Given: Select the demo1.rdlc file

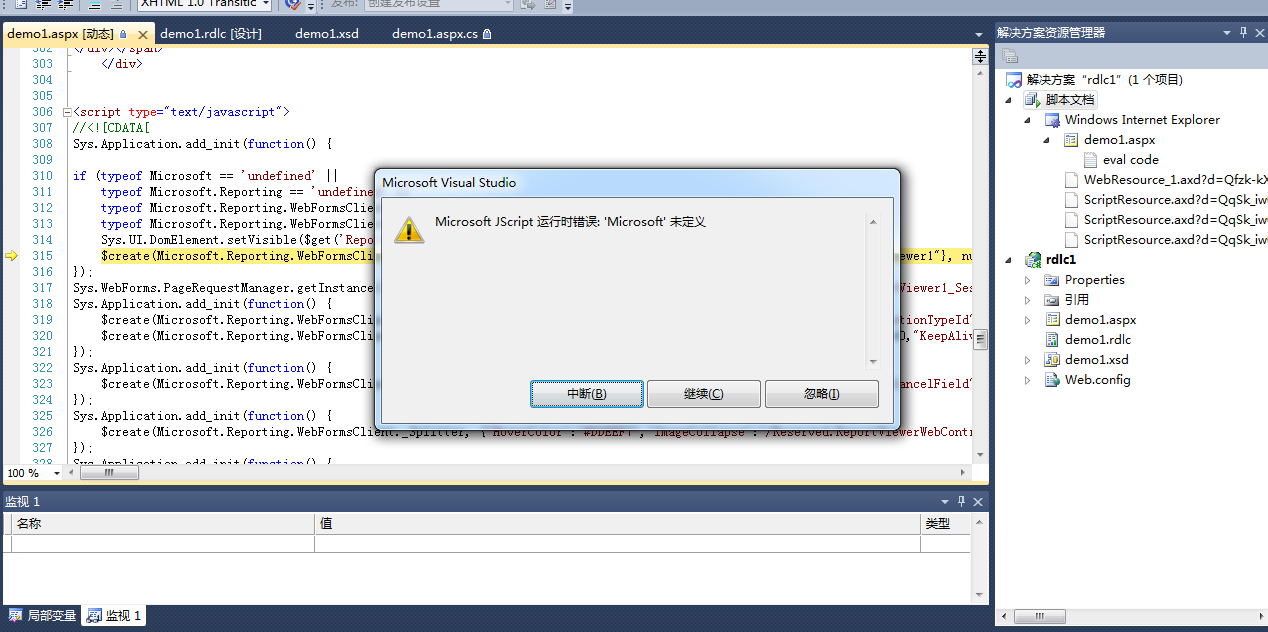Looking at the screenshot, I should [x=1098, y=339].
